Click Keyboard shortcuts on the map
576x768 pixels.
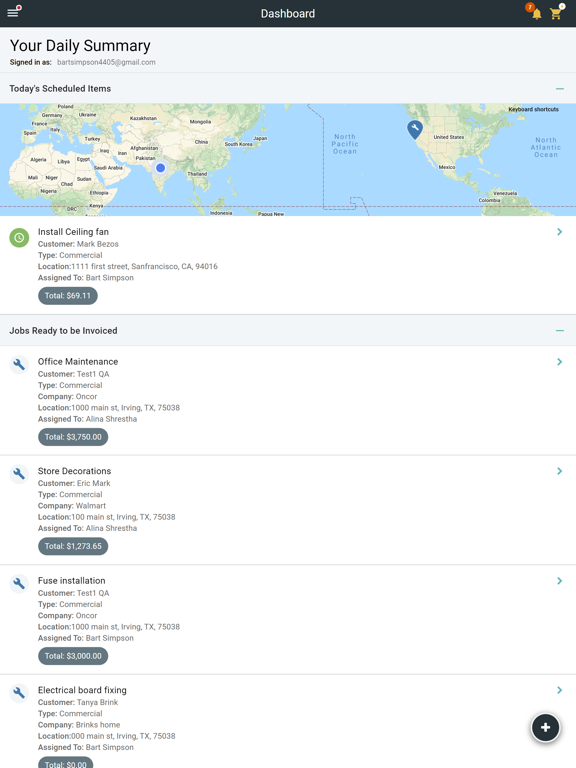click(533, 109)
